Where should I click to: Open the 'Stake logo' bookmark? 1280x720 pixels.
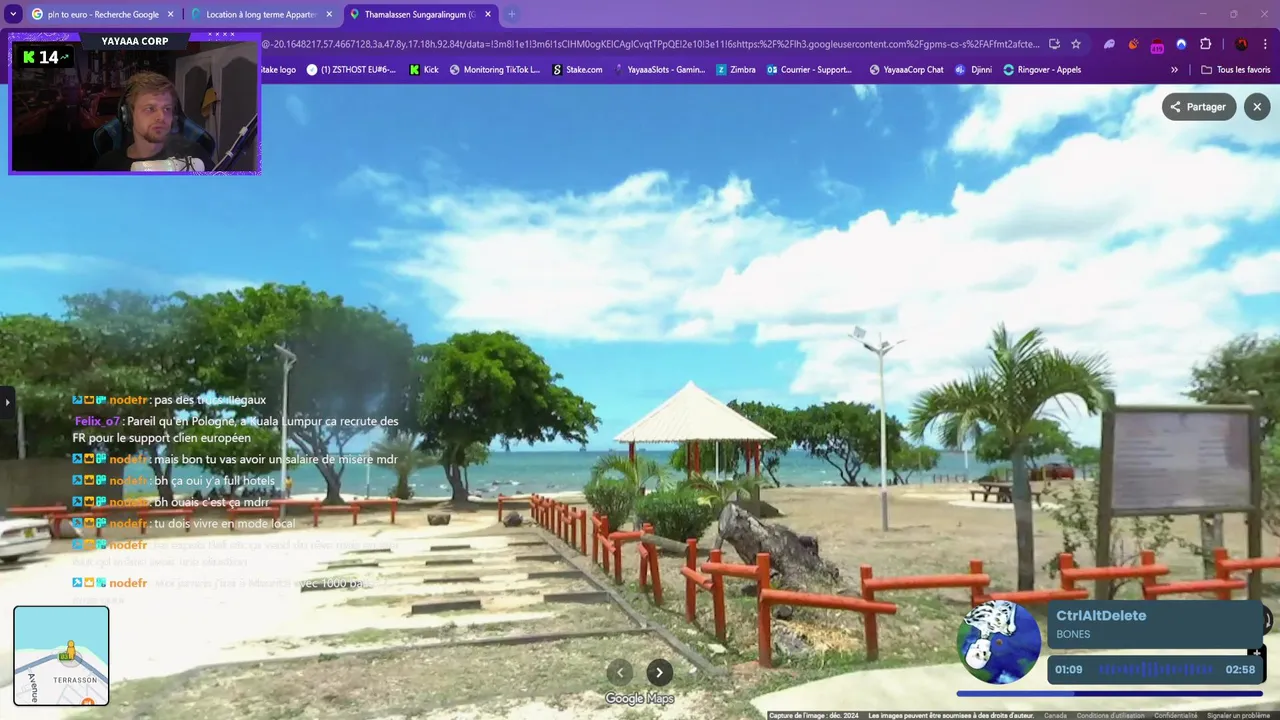click(x=278, y=70)
